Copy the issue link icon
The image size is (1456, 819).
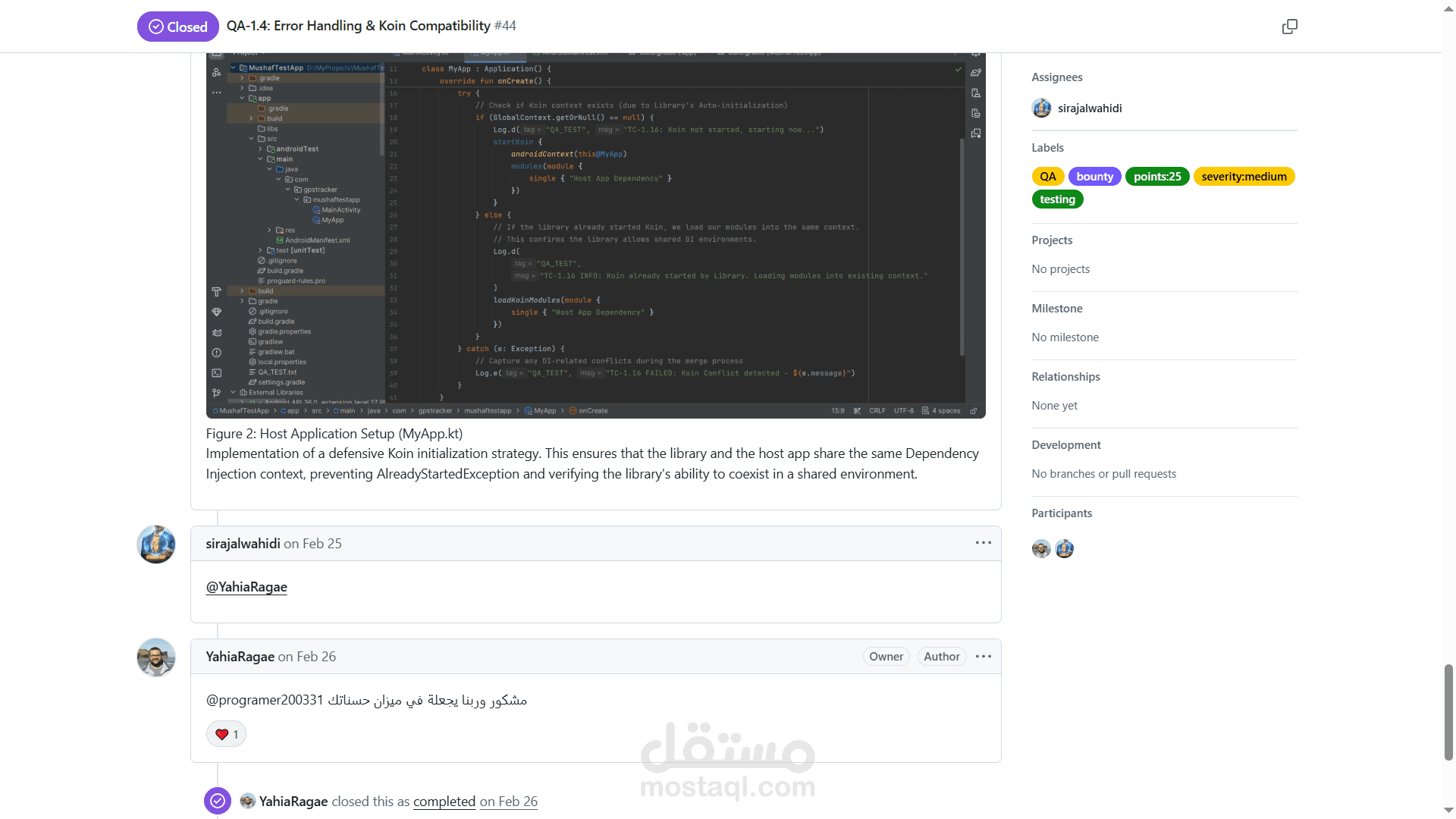[x=1289, y=27]
